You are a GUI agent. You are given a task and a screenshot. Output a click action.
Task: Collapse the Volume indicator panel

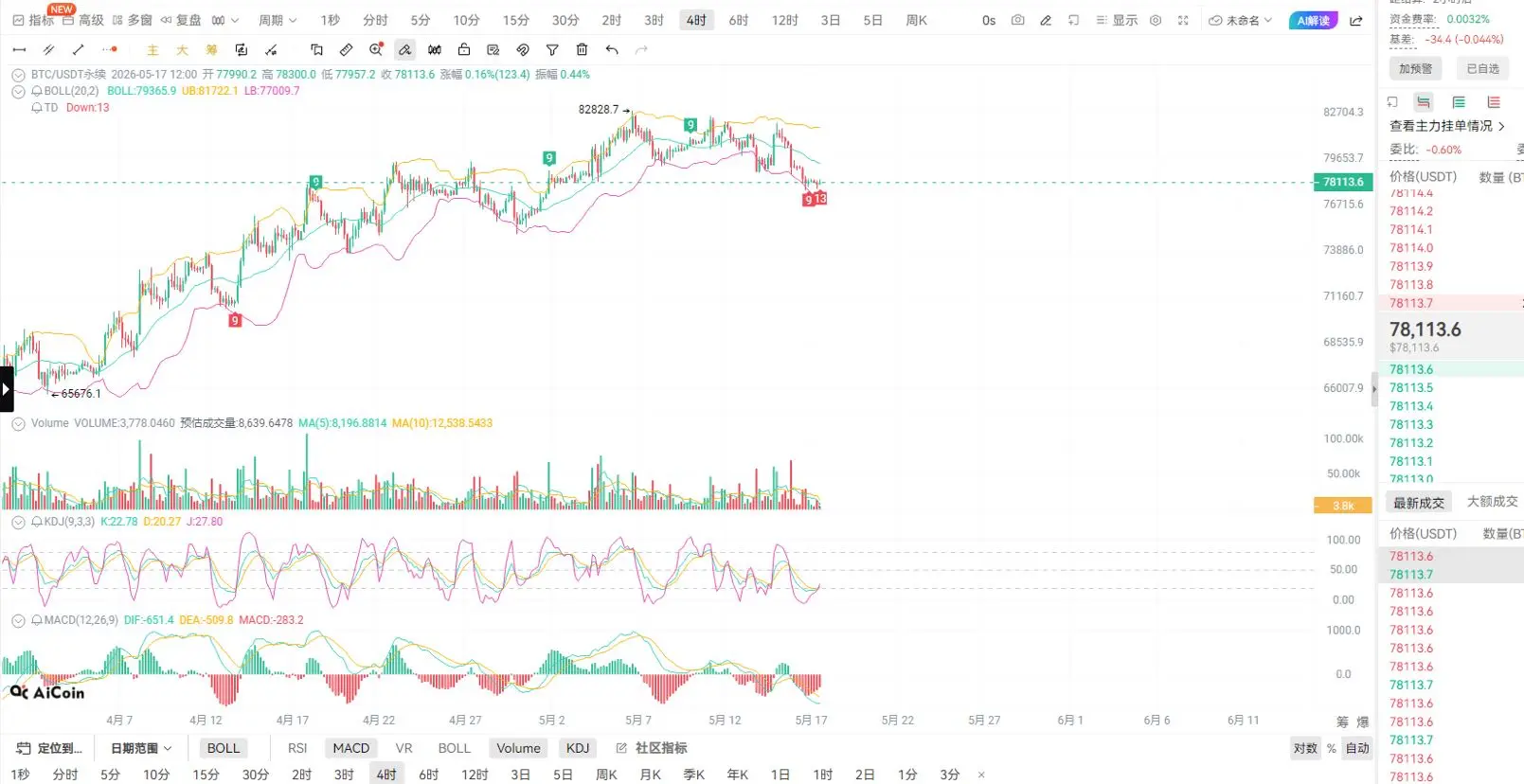click(18, 424)
